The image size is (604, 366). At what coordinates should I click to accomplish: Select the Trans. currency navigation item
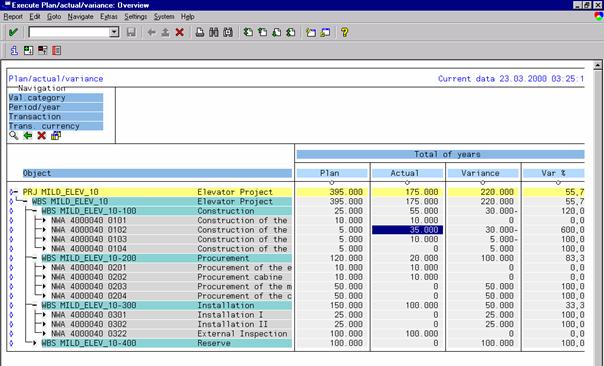[56, 126]
